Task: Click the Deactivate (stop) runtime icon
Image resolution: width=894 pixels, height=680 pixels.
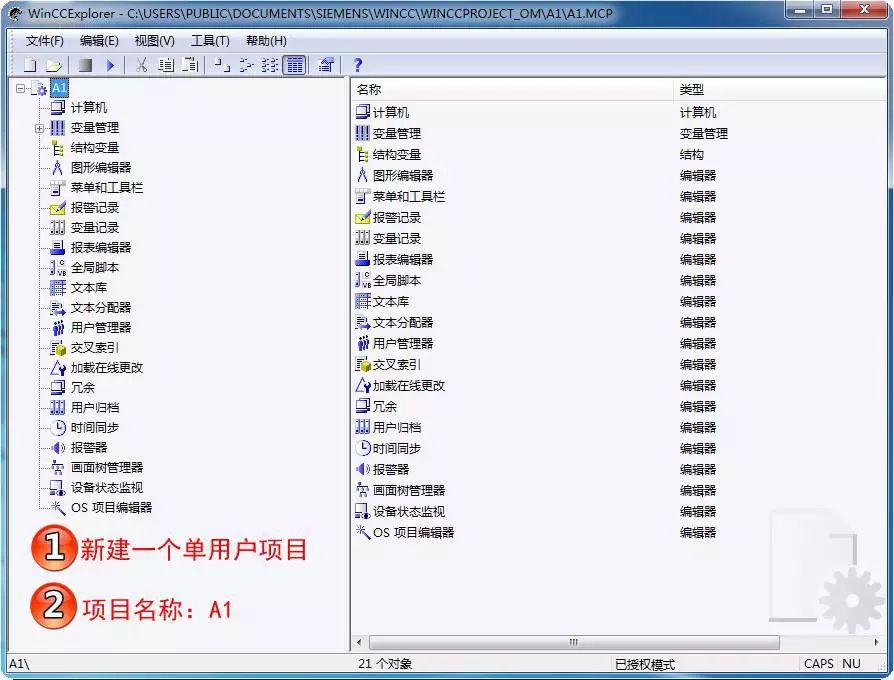Action: click(x=86, y=65)
